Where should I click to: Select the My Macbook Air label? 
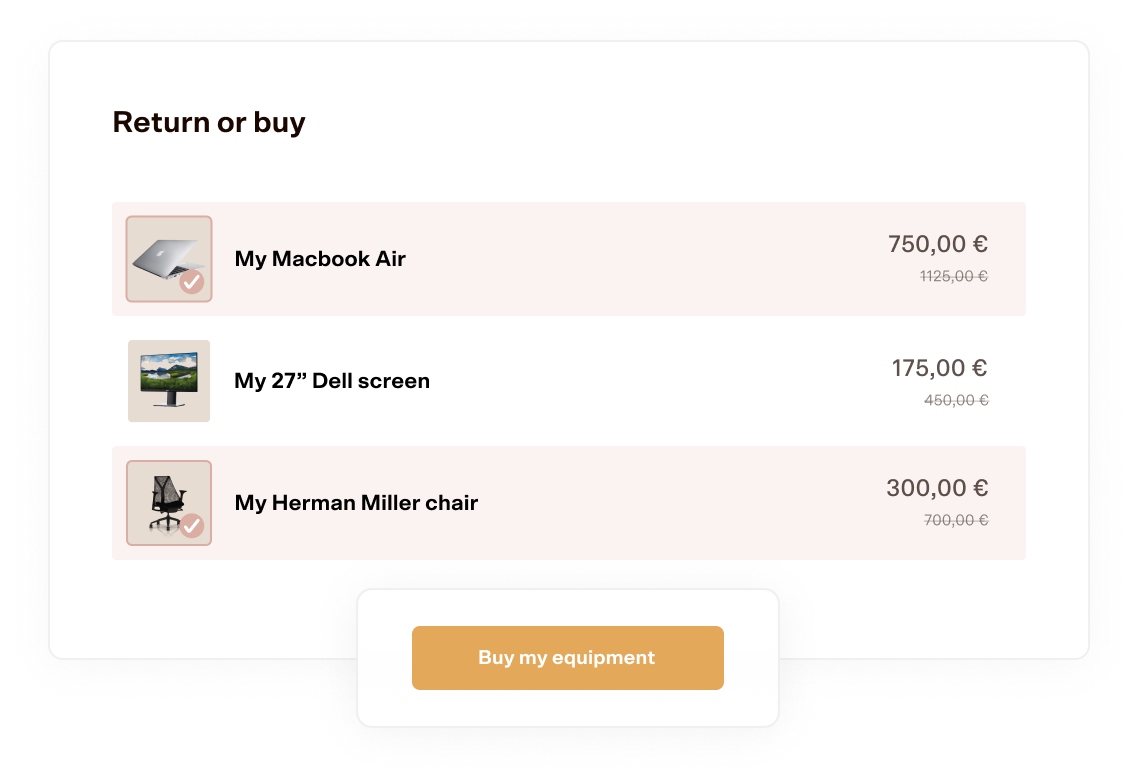320,259
